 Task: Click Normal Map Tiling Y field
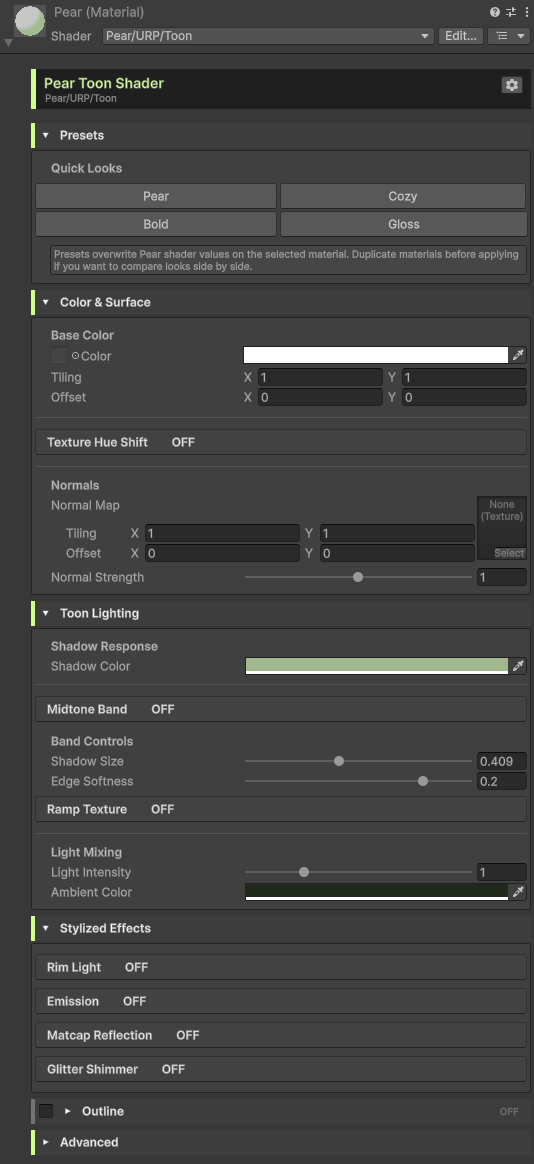point(397,533)
